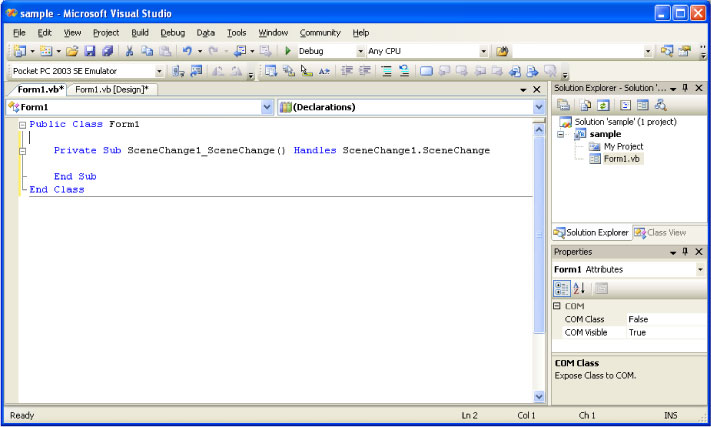This screenshot has width=711, height=427.
Task: Start debugging with the green play icon
Action: (x=287, y=51)
